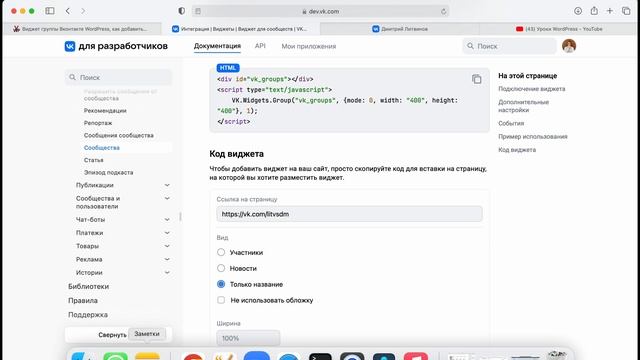Click the dev.vk.com address bar

[321, 11]
